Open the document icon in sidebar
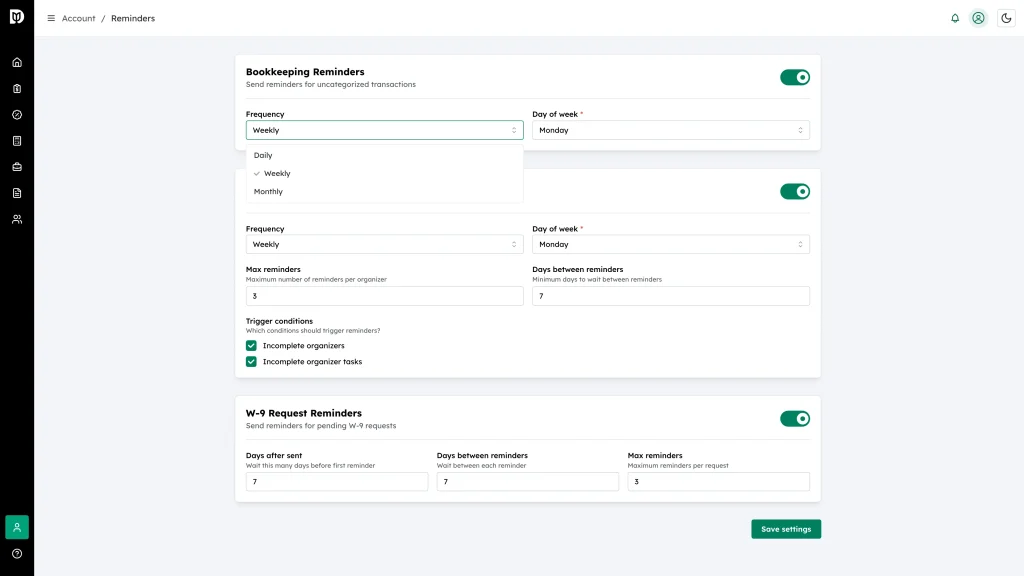The width and height of the screenshot is (1024, 576). (17, 193)
